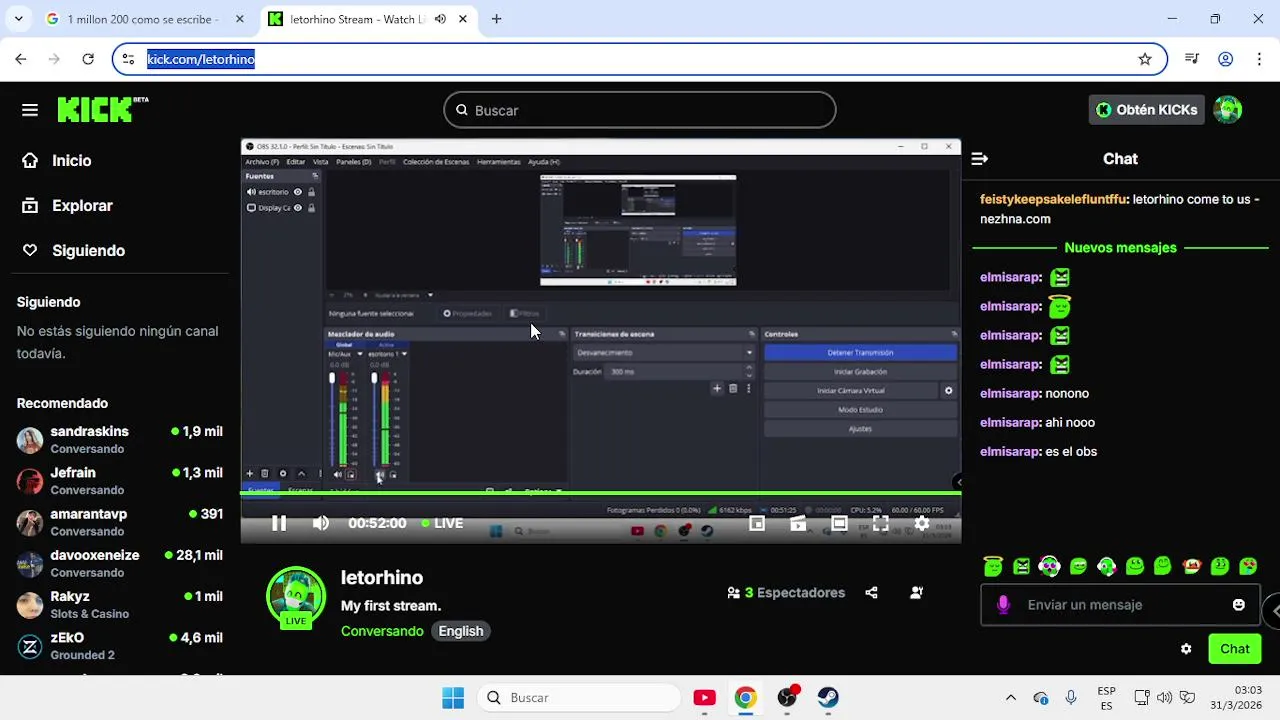The height and width of the screenshot is (720, 1280).
Task: Open the mini-player picture-in-picture mode
Action: (757, 523)
